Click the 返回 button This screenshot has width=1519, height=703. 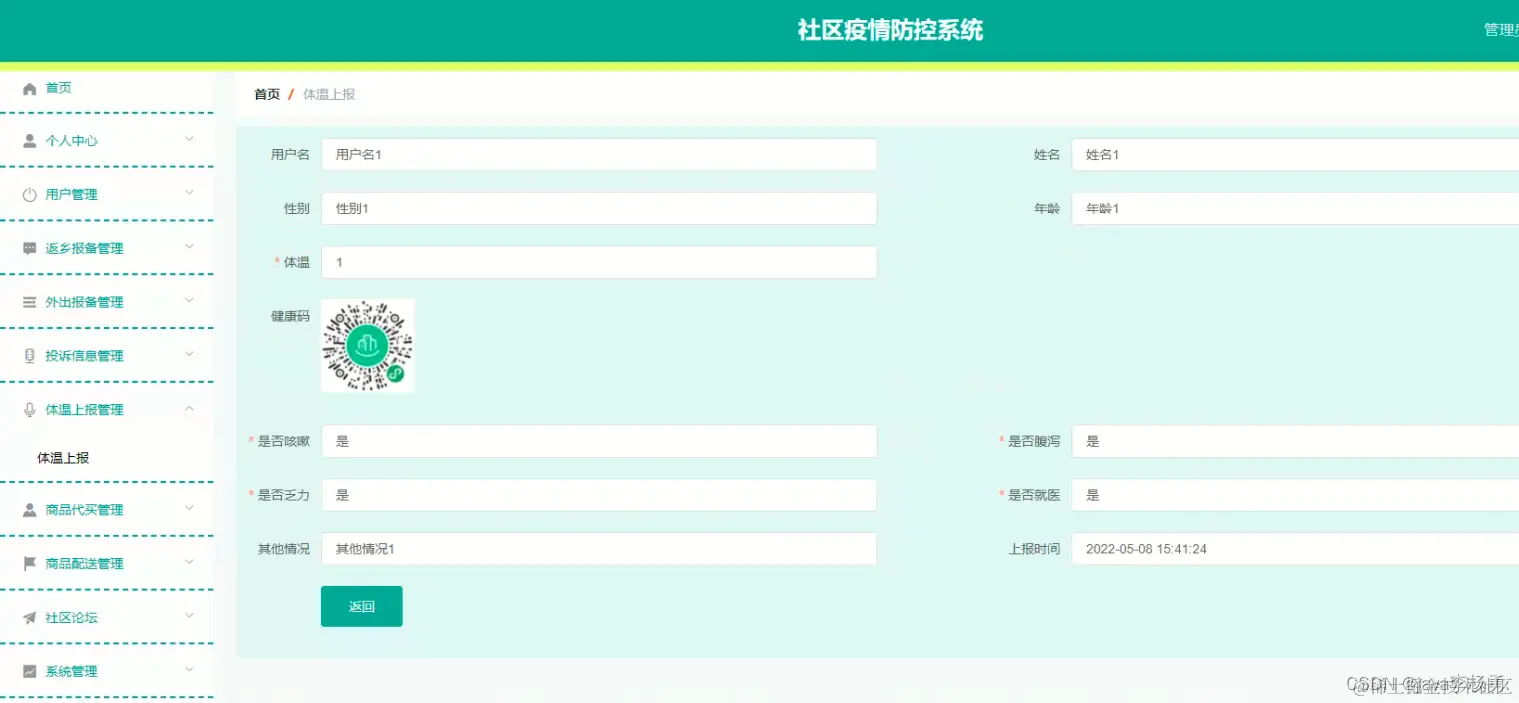click(x=362, y=606)
